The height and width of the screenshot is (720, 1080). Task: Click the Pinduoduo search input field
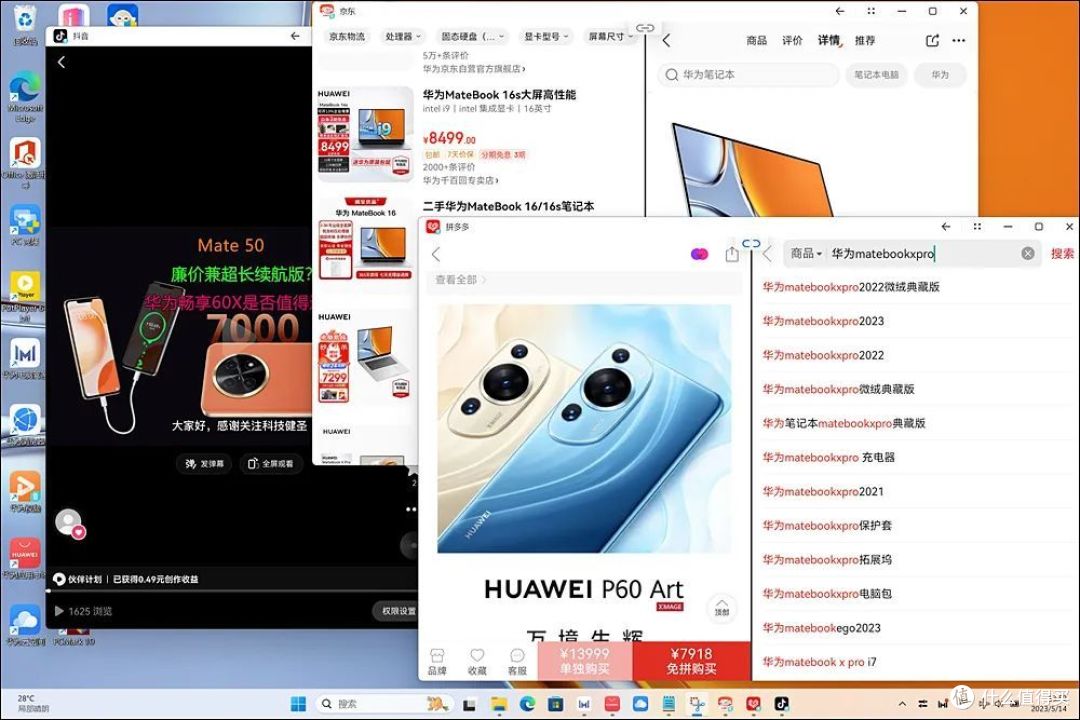pyautogui.click(x=913, y=254)
